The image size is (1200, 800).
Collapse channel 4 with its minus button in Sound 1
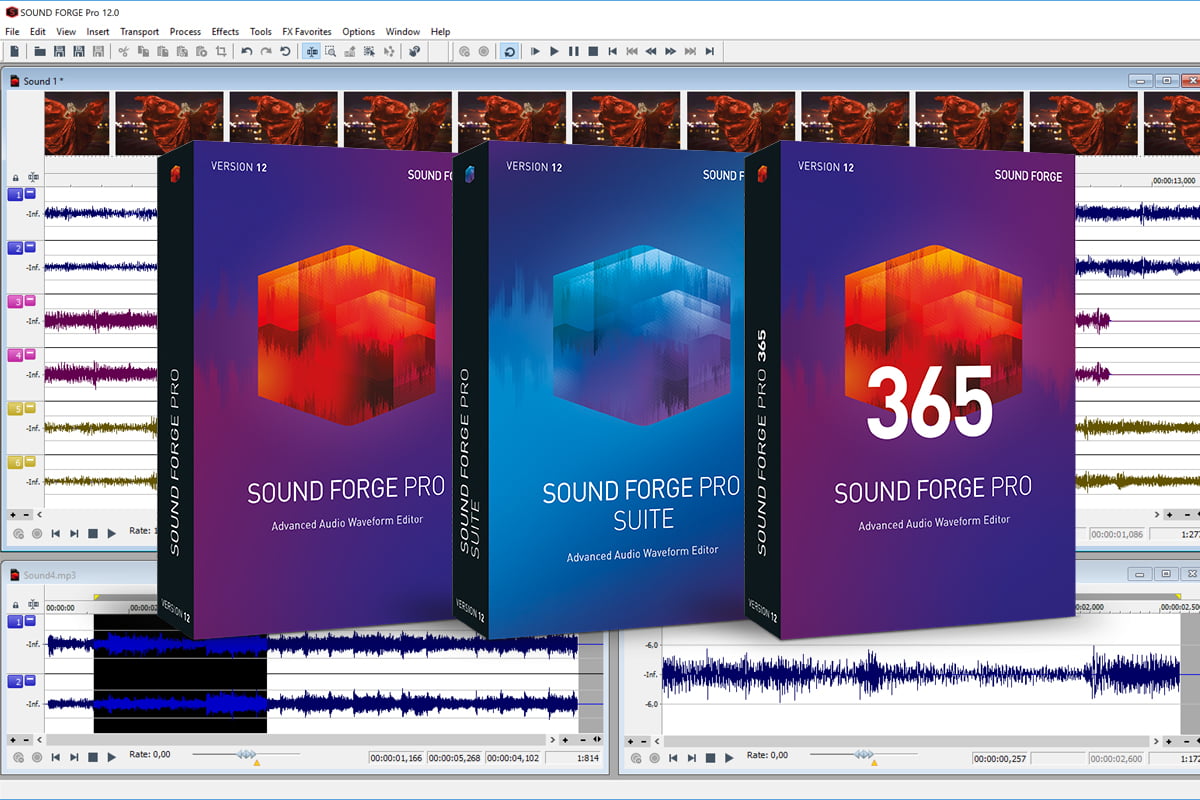30,354
